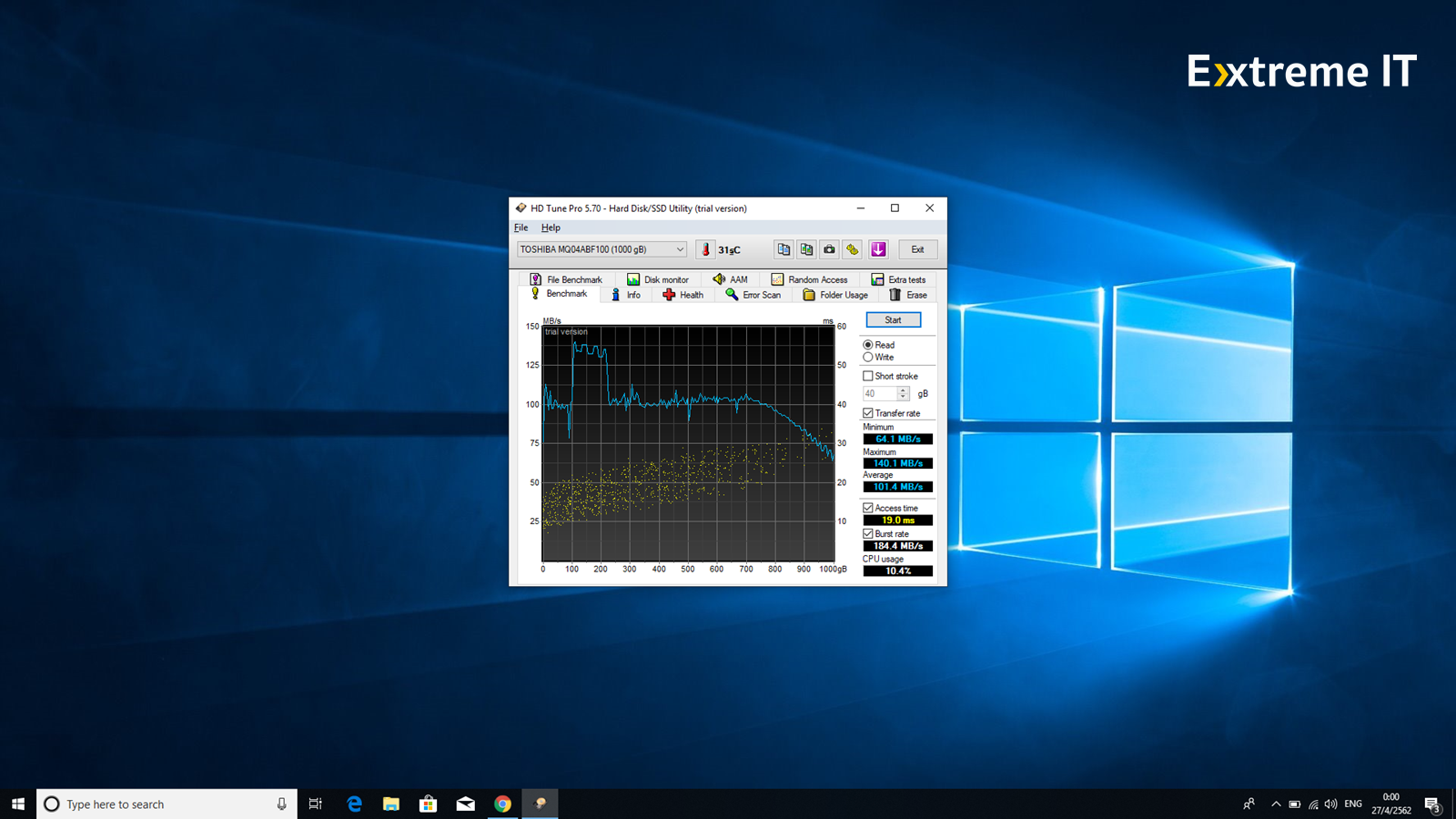The width and height of the screenshot is (1456, 819).
Task: Click the 184.4 MB/s burst rate value
Action: point(897,546)
